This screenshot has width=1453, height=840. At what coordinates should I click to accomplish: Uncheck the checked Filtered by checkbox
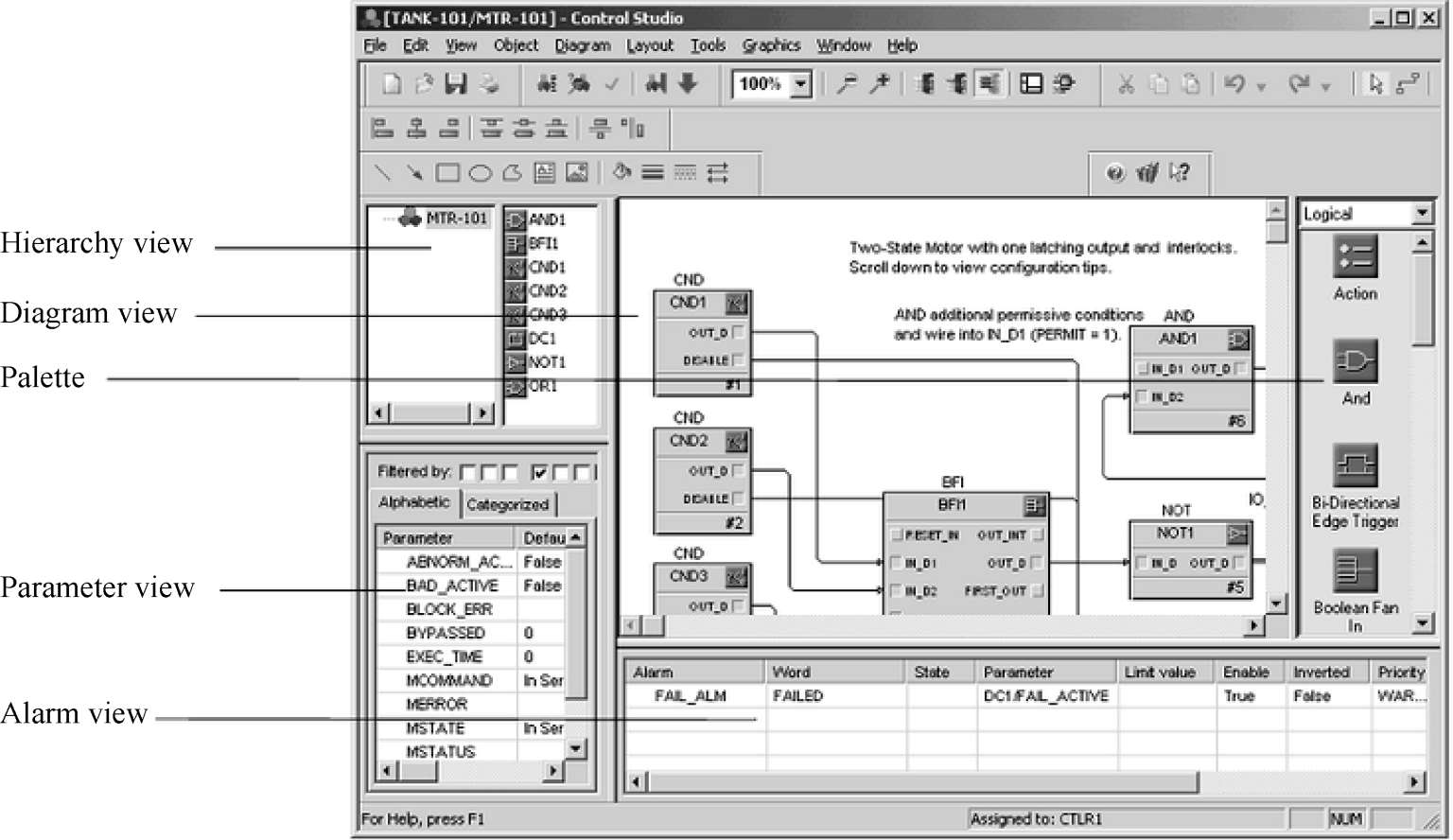tap(539, 472)
